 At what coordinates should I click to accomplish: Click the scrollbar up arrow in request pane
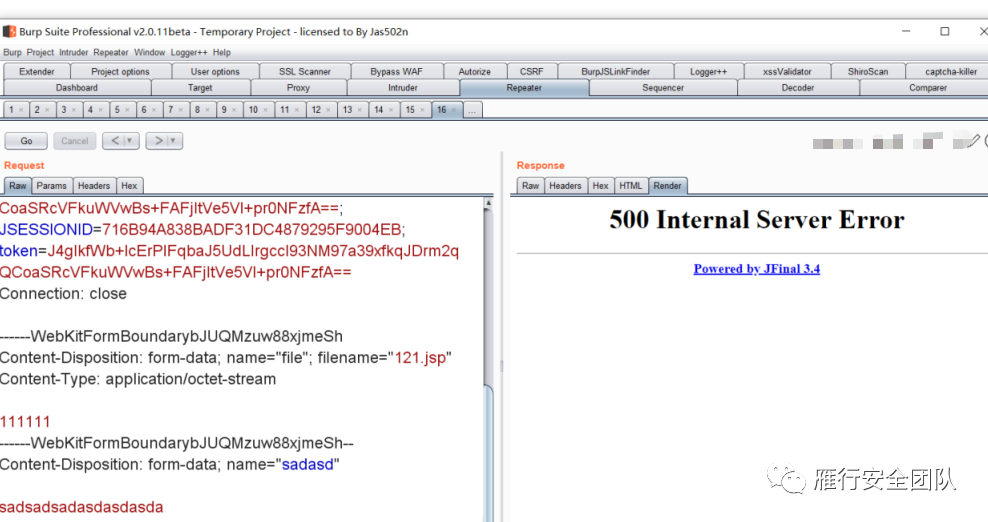pos(488,203)
